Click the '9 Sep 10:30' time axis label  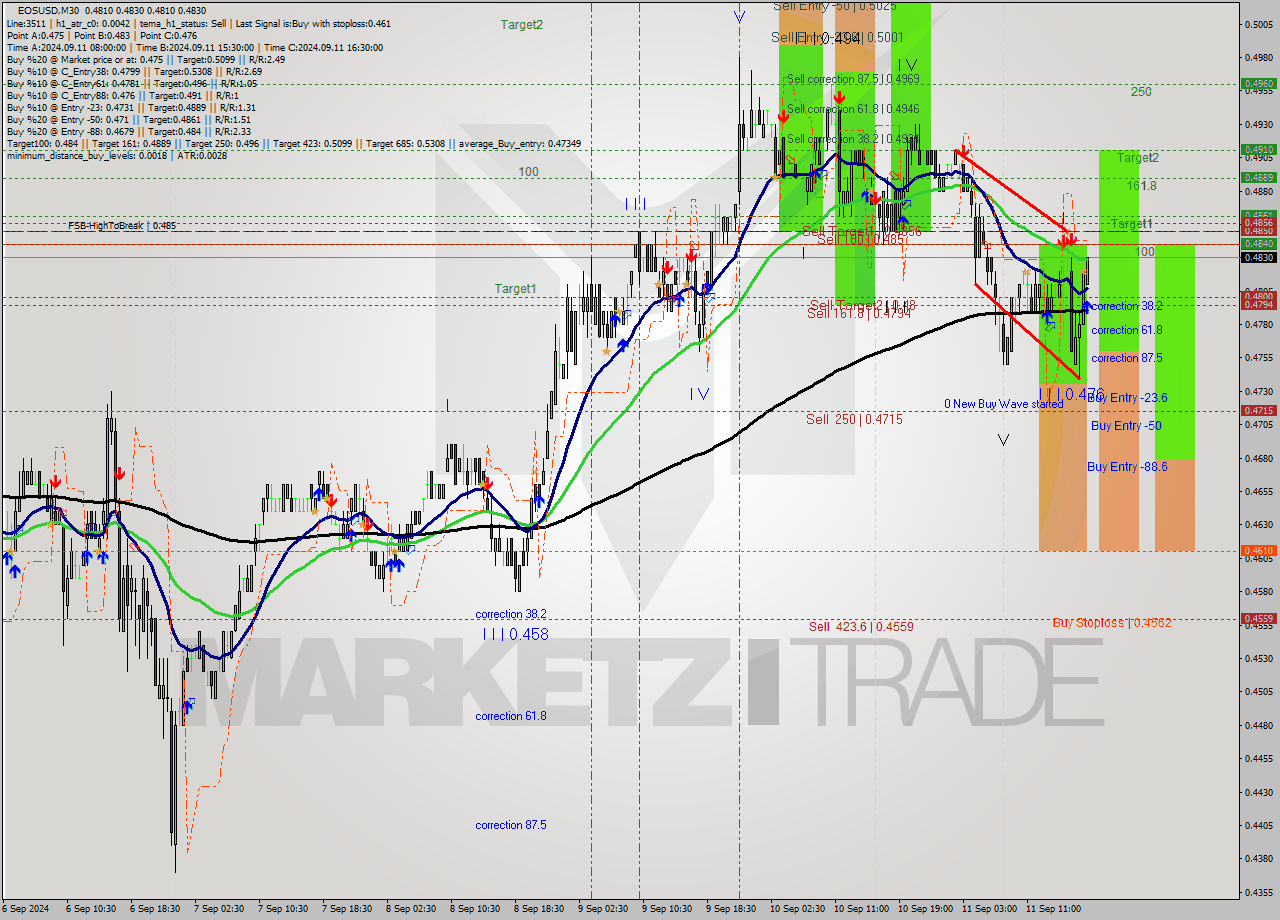pyautogui.click(x=667, y=909)
